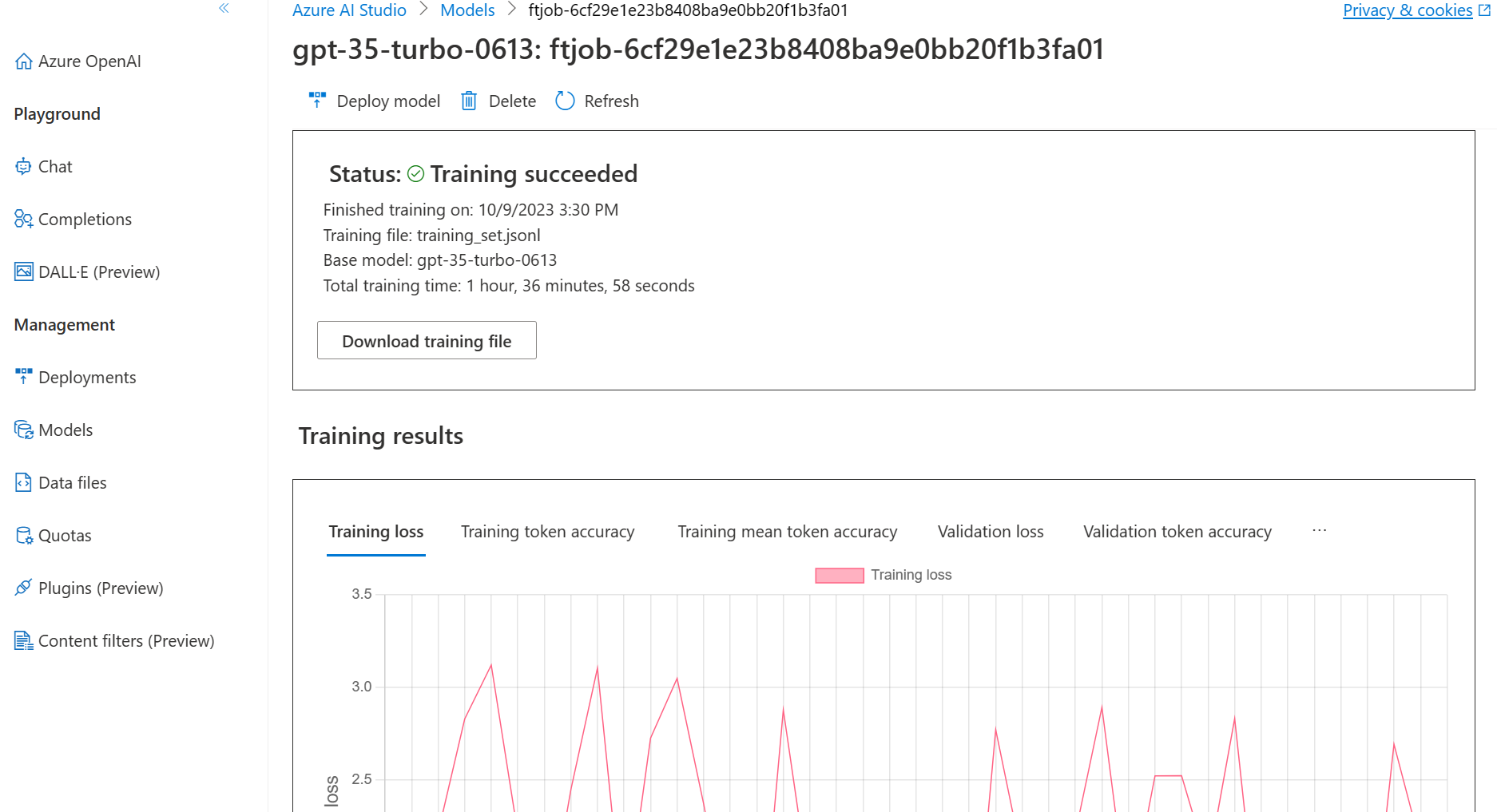Click the Models sidebar icon
Screen dimensions: 1497x812
(x=24, y=430)
